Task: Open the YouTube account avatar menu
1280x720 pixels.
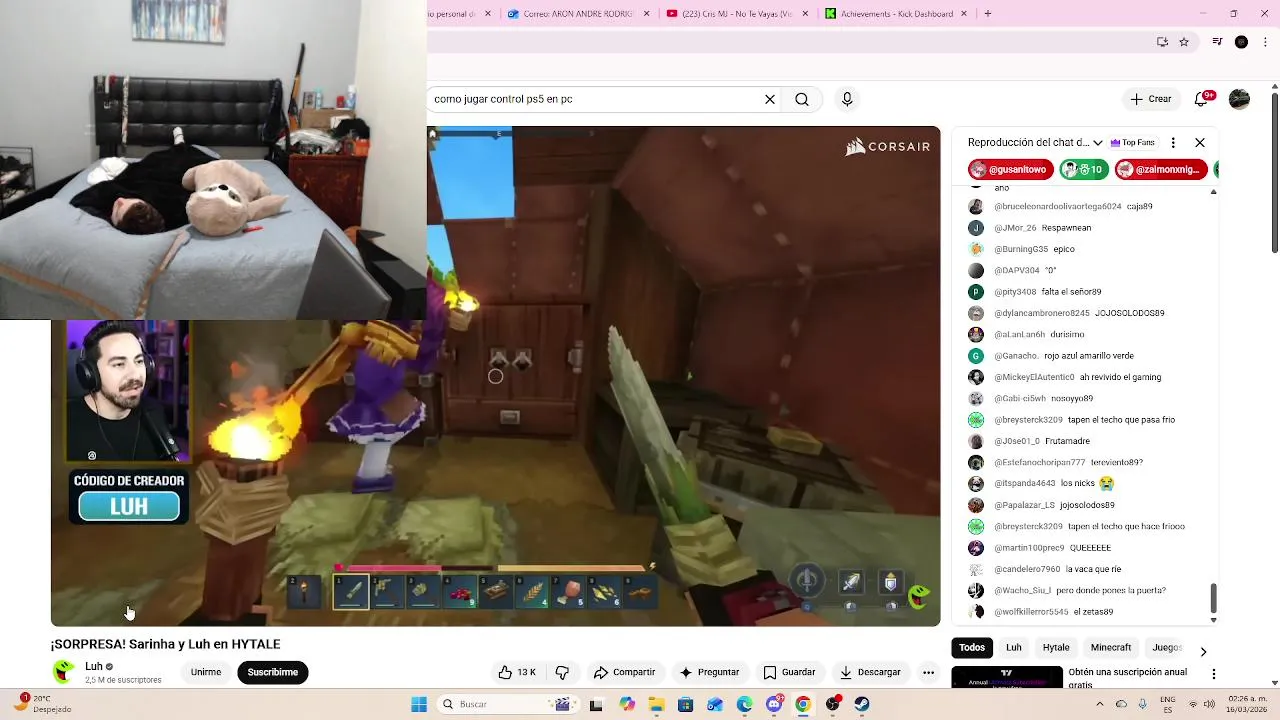Action: (x=1239, y=99)
